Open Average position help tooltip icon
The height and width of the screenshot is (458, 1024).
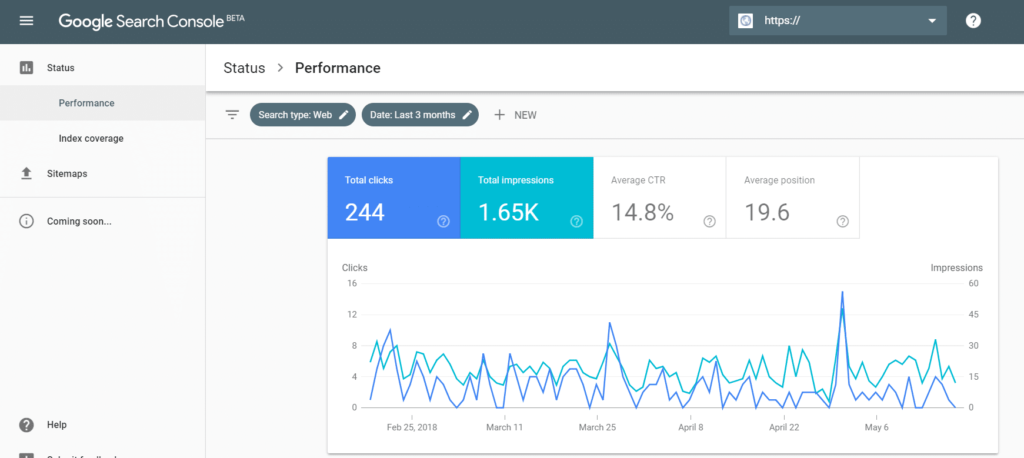pos(842,221)
